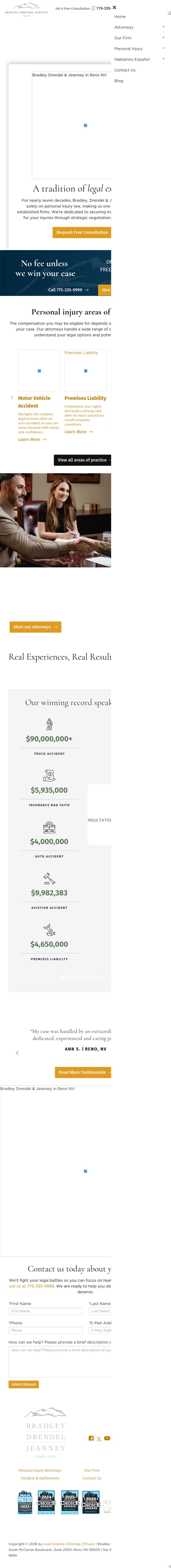Expand the Our Firm submenu arrow
Viewport: 171px width, 1568px height.
[x=163, y=38]
